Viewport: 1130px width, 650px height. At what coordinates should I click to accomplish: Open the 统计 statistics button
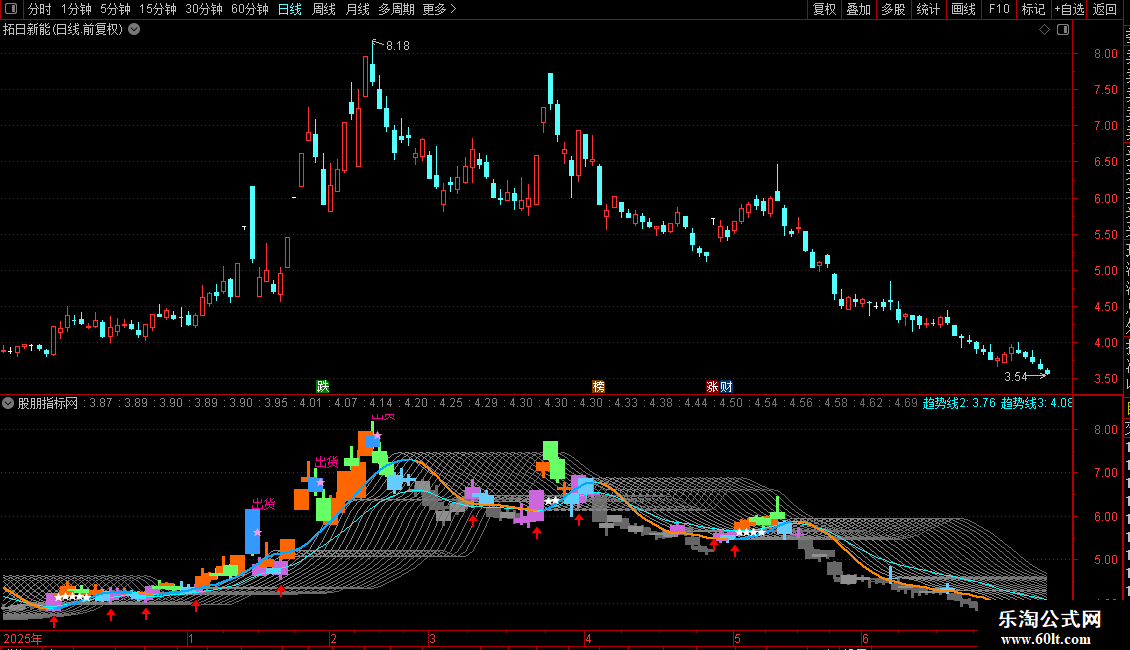click(927, 9)
